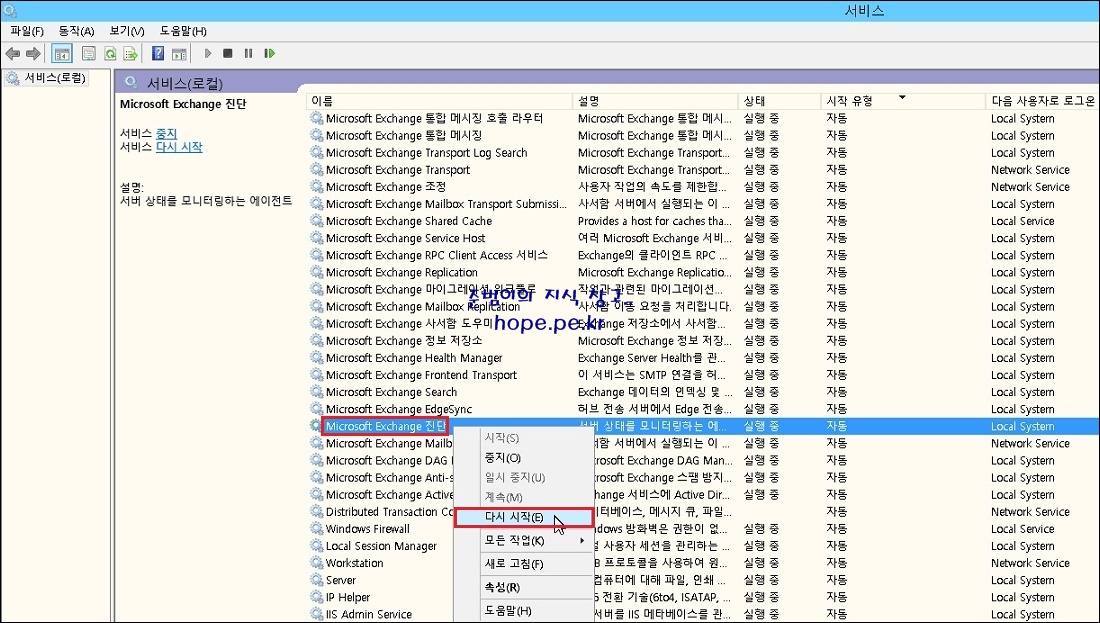This screenshot has width=1100, height=623.
Task: Sort by the 이름 column header
Action: (439, 101)
